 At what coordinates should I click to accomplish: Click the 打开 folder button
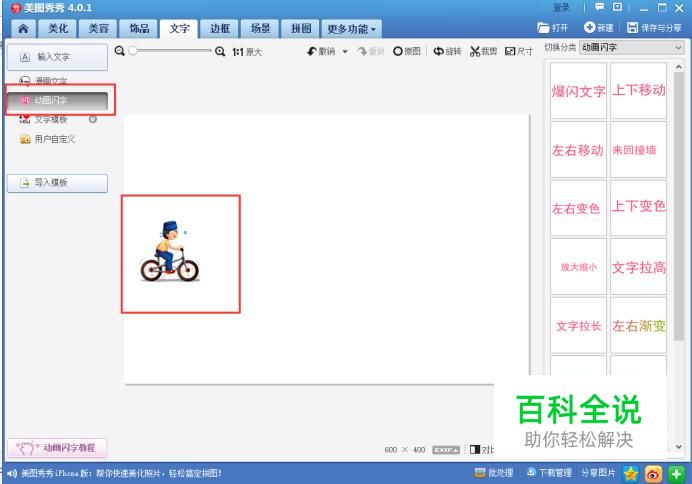tap(553, 28)
